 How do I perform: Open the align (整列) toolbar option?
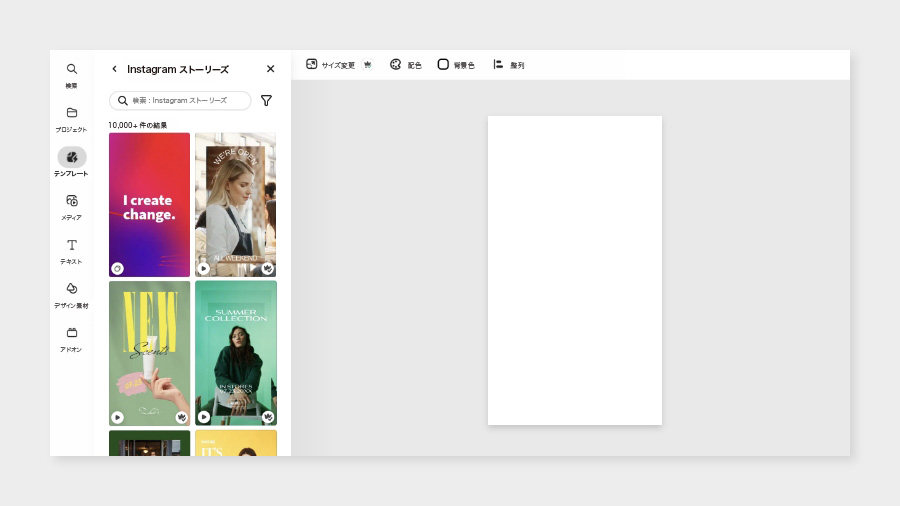(509, 65)
